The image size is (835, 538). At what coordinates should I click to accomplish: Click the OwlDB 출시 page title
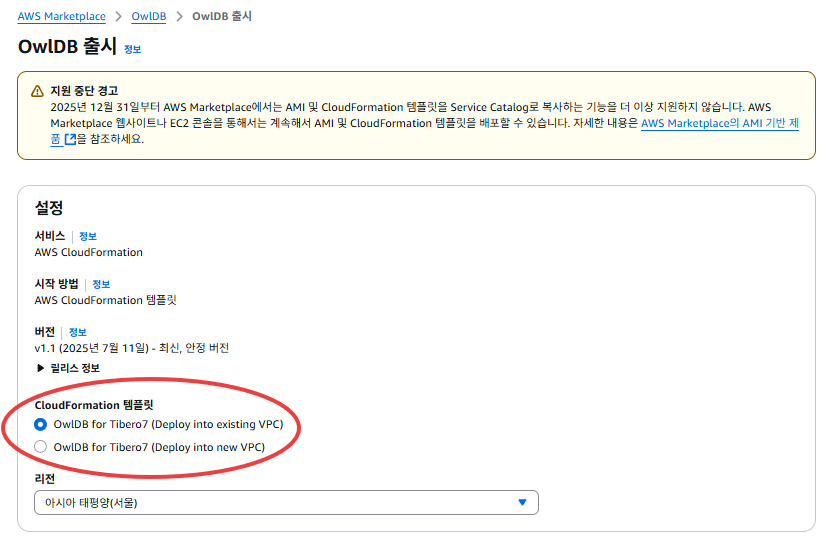(67, 46)
